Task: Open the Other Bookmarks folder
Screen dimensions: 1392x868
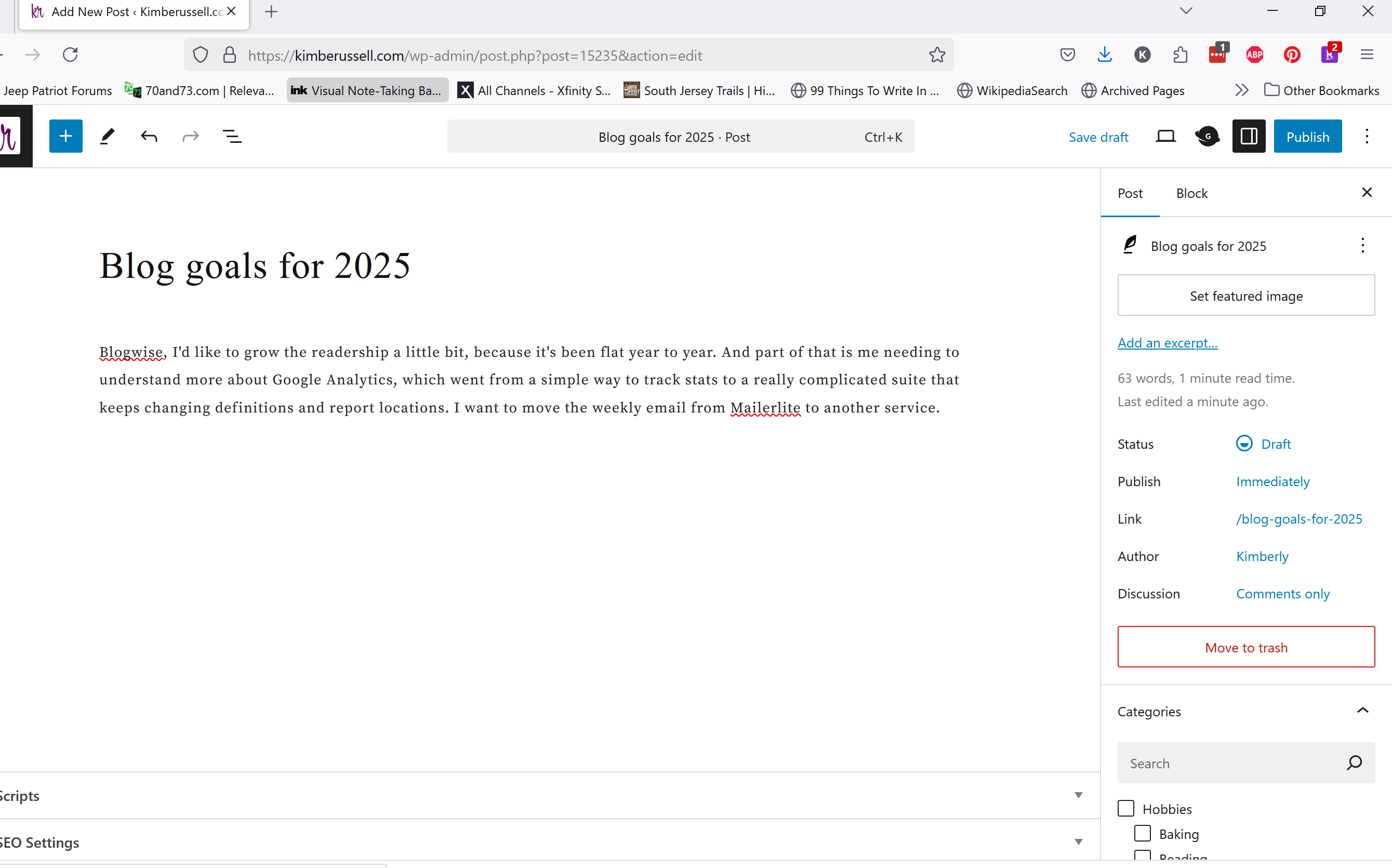Action: pos(1321,90)
